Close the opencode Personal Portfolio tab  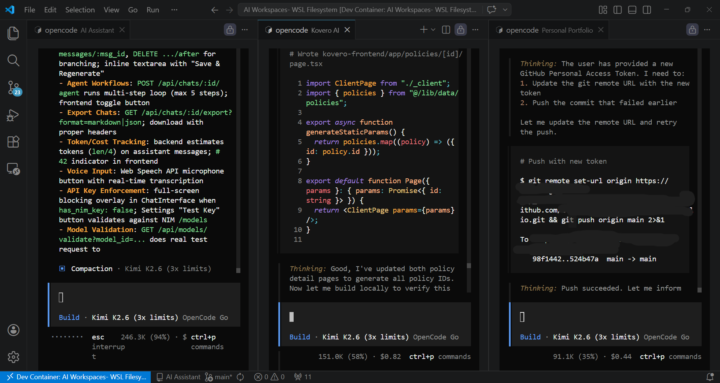[601, 30]
